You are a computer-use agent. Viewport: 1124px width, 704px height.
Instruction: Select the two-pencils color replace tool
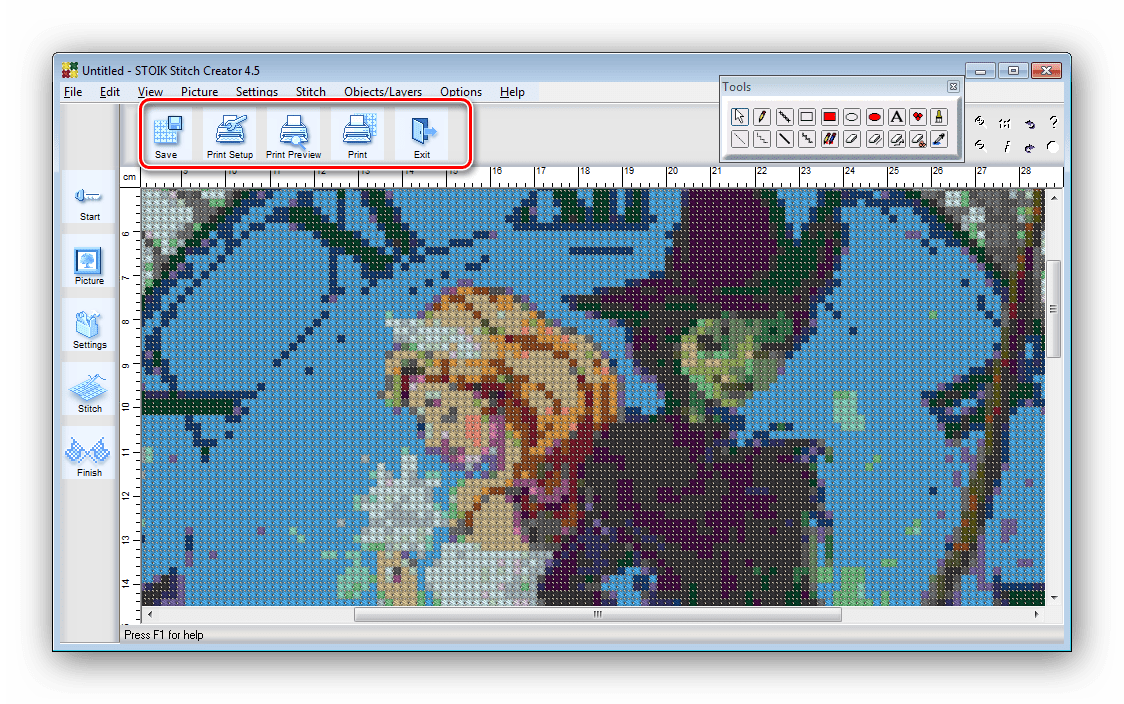coord(829,139)
